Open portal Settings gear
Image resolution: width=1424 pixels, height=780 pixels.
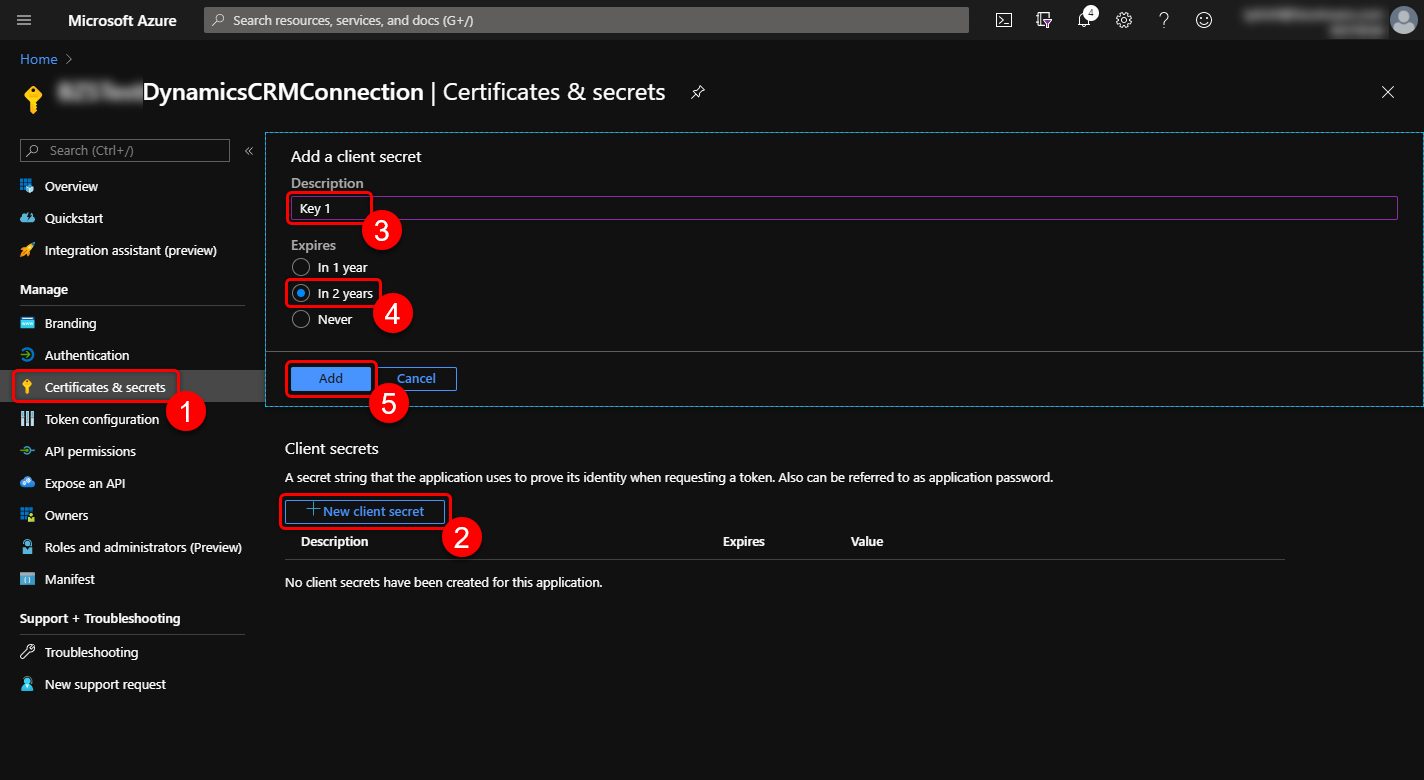pos(1124,20)
